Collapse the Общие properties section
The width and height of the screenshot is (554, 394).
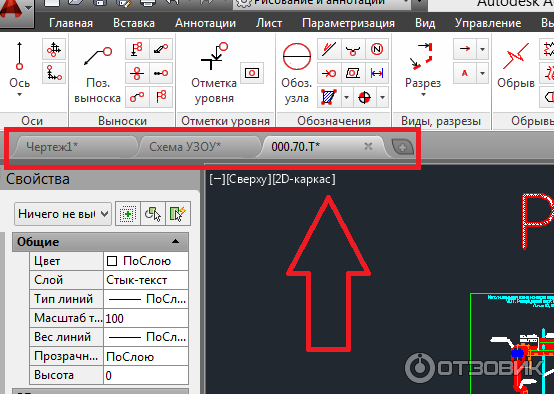(x=175, y=242)
